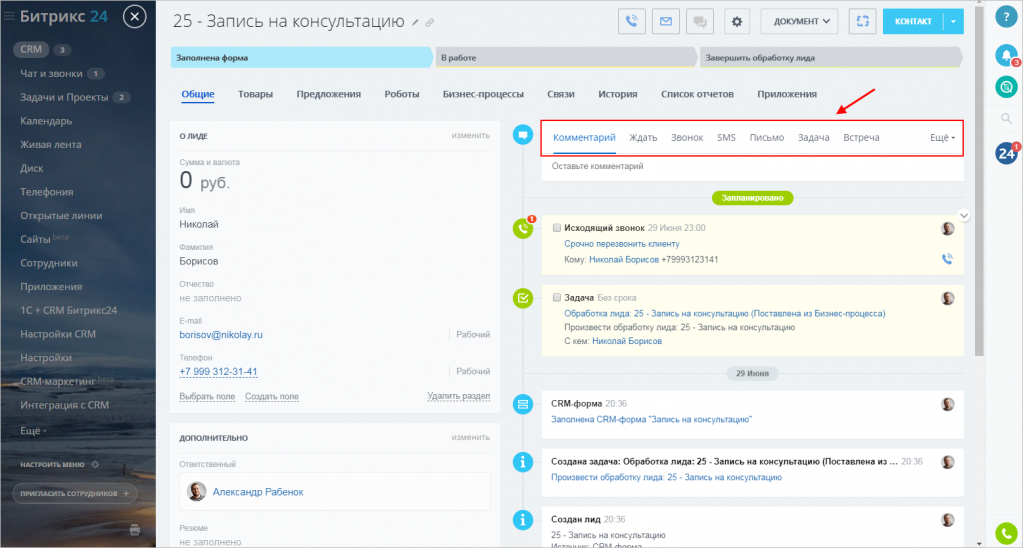The height and width of the screenshot is (548, 1023).
Task: Set stage to Завершить обработку лида
Action: [831, 57]
